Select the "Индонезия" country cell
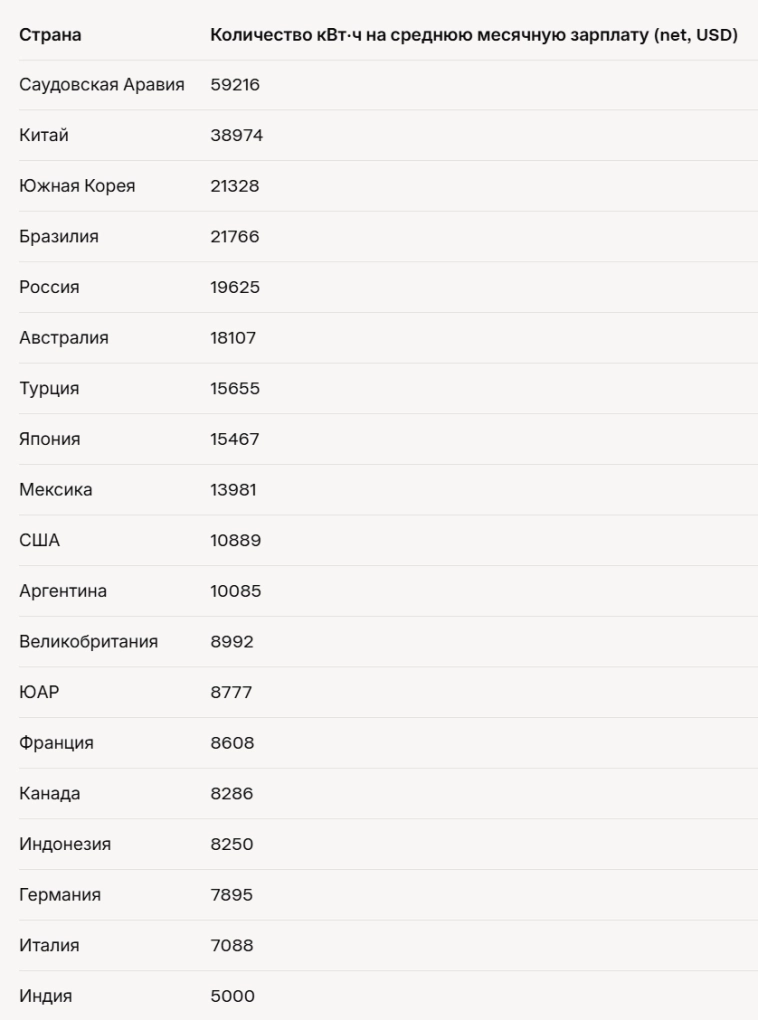Image resolution: width=758 pixels, height=1020 pixels. [65, 844]
